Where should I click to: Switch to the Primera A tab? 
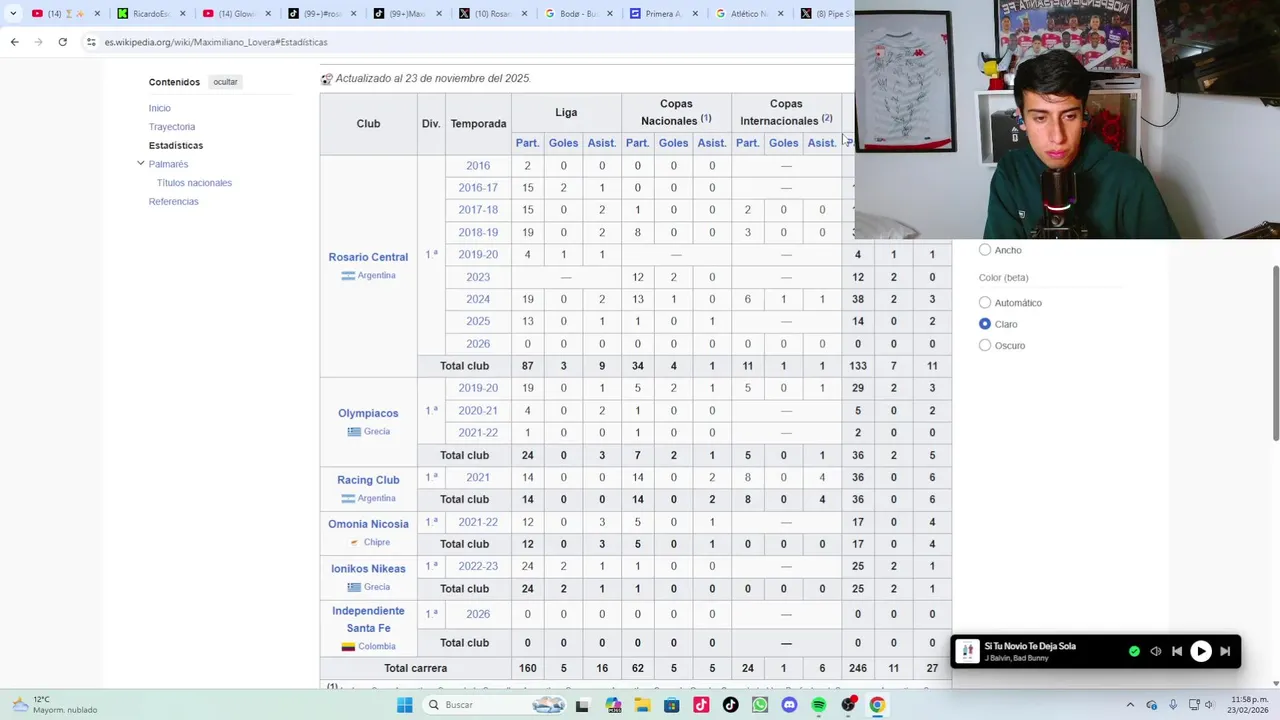[664, 14]
